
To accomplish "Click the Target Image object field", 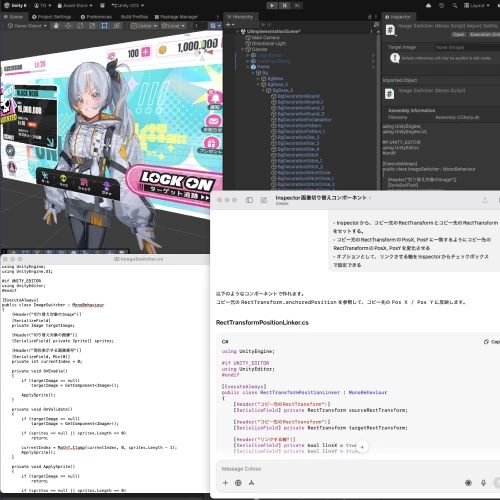I will pyautogui.click(x=467, y=47).
